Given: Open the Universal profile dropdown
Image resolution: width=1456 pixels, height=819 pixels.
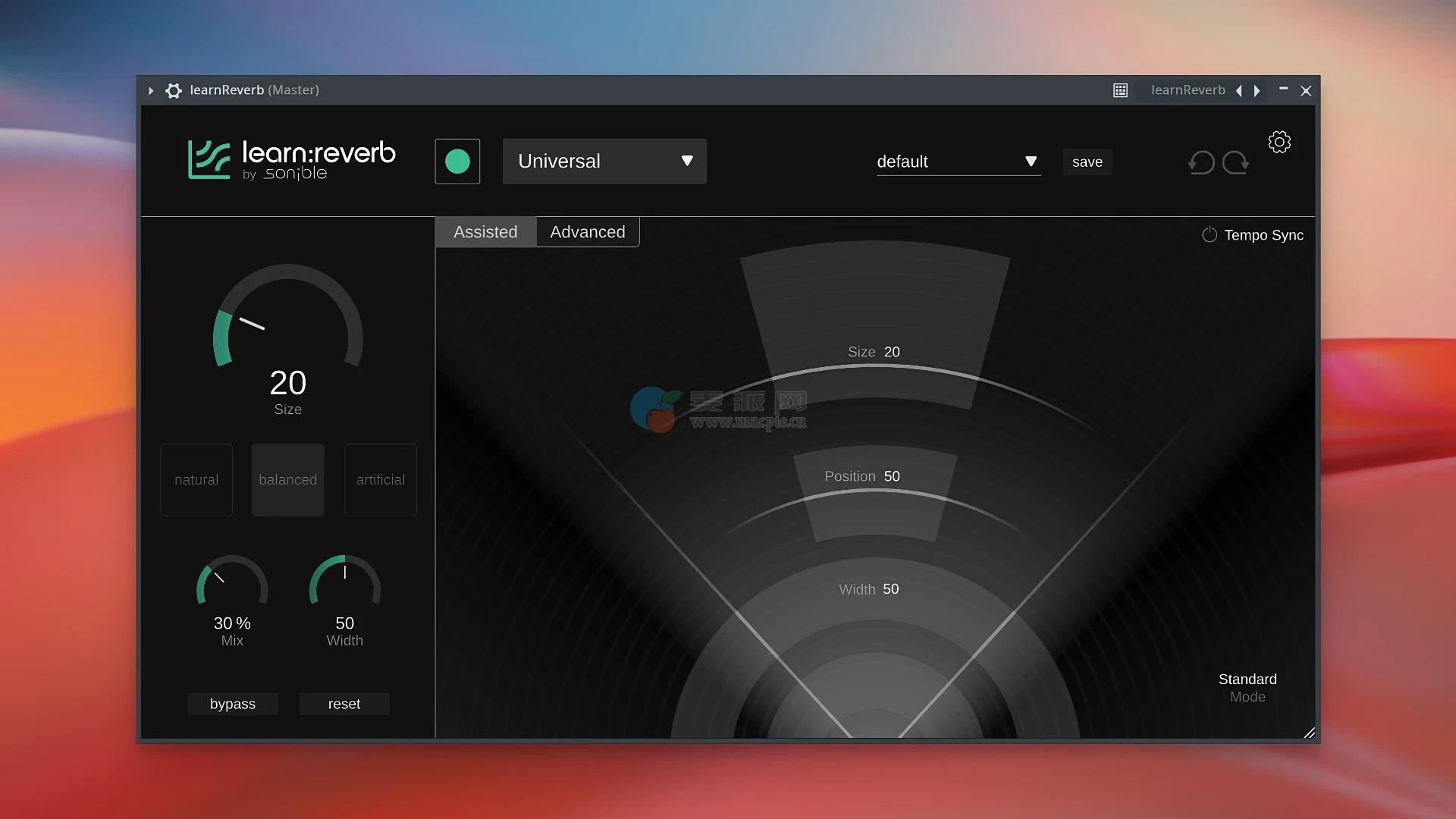Looking at the screenshot, I should pos(604,162).
